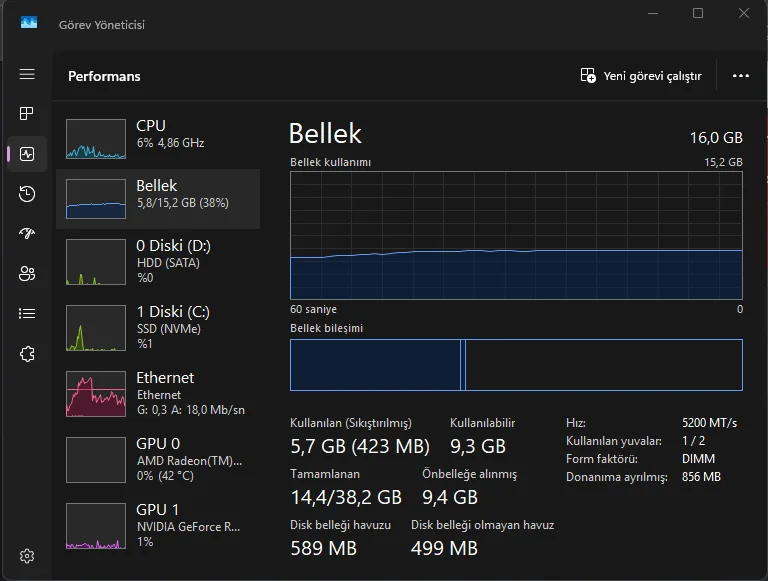
Task: Open the Startup apps icon
Action: (27, 234)
